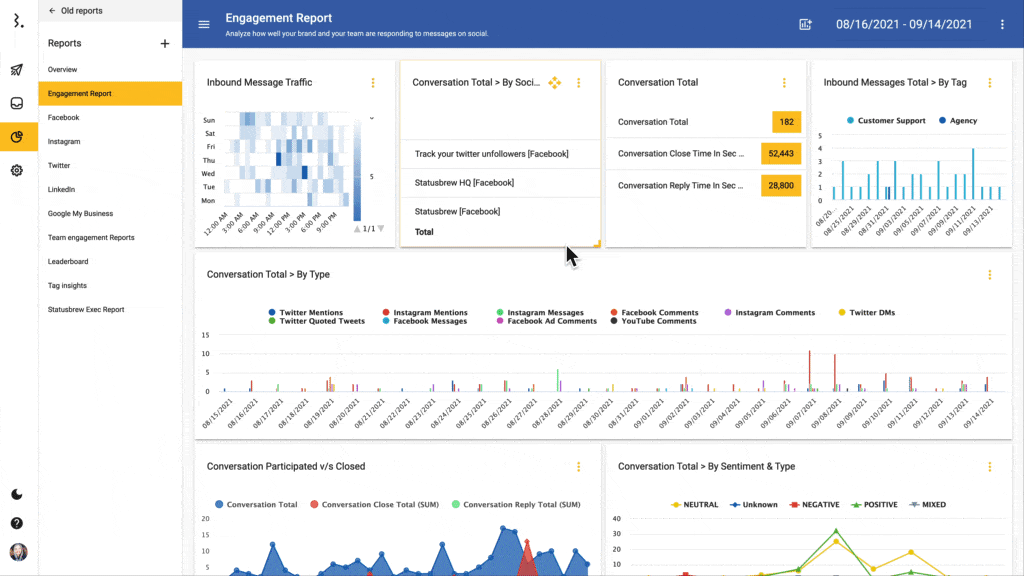The image size is (1024, 576).
Task: Open the Help question mark icon
Action: [x=17, y=523]
